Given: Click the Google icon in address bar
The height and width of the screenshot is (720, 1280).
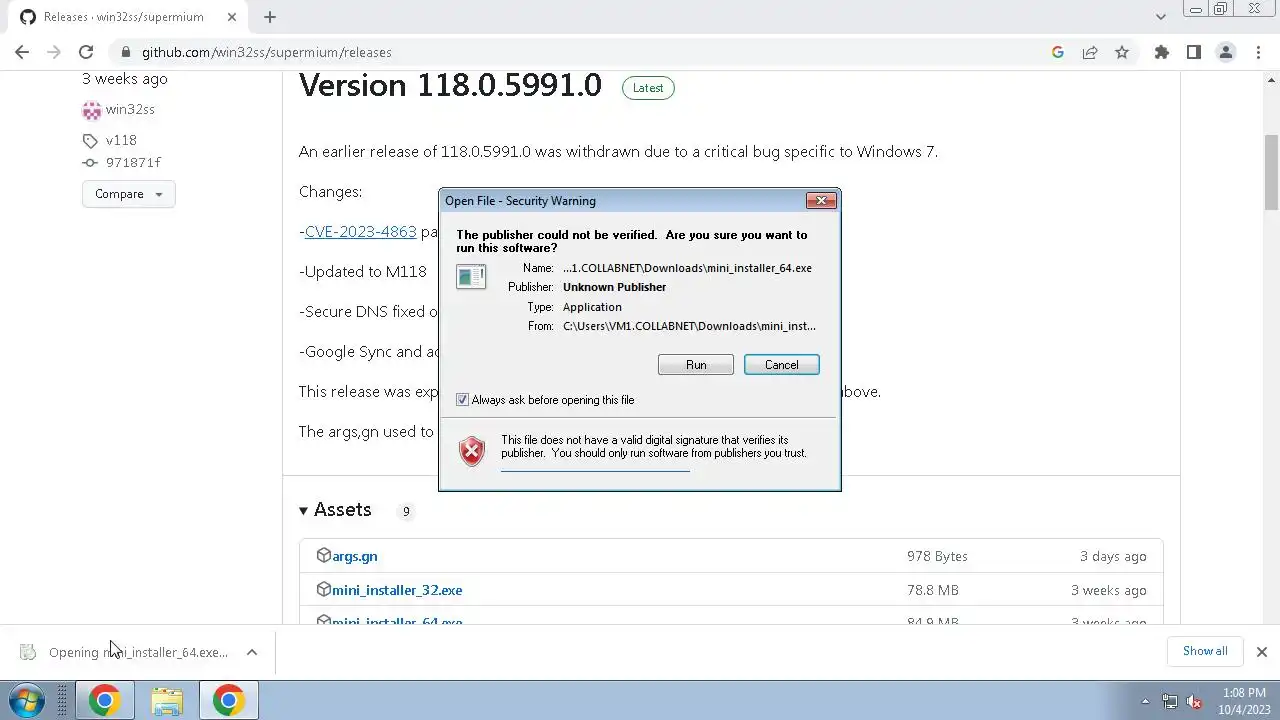Looking at the screenshot, I should 1058,52.
